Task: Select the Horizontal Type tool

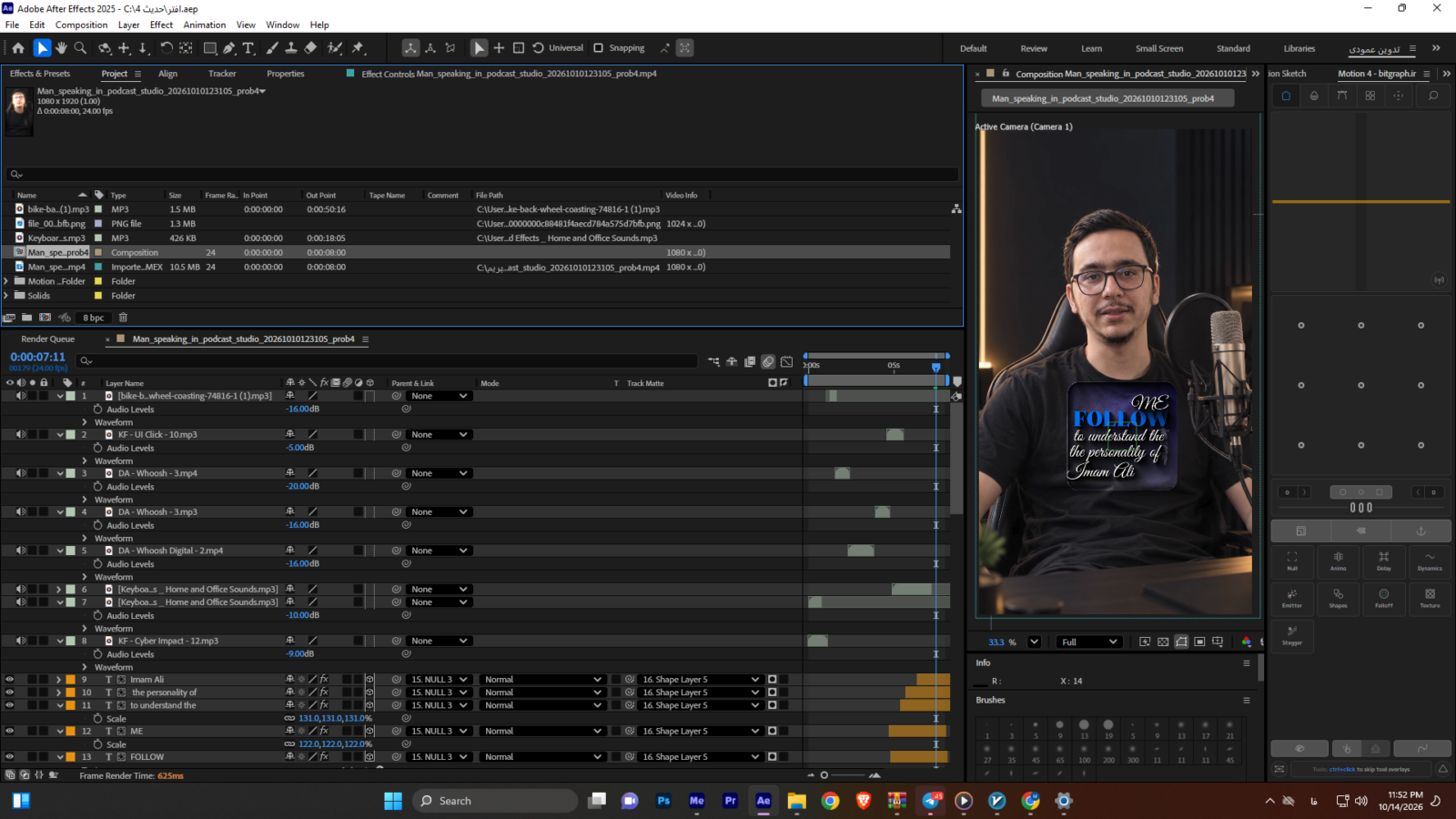Action: (x=248, y=48)
